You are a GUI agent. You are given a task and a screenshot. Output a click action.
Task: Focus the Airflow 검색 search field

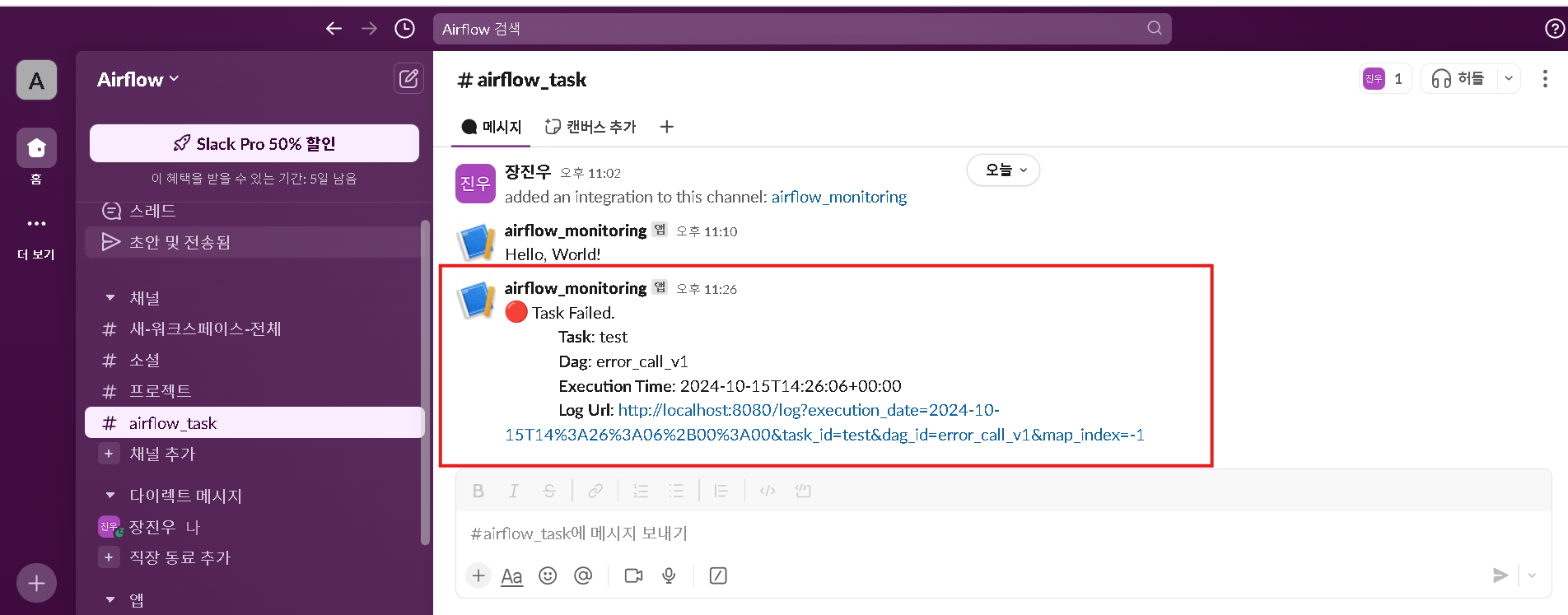tap(802, 29)
